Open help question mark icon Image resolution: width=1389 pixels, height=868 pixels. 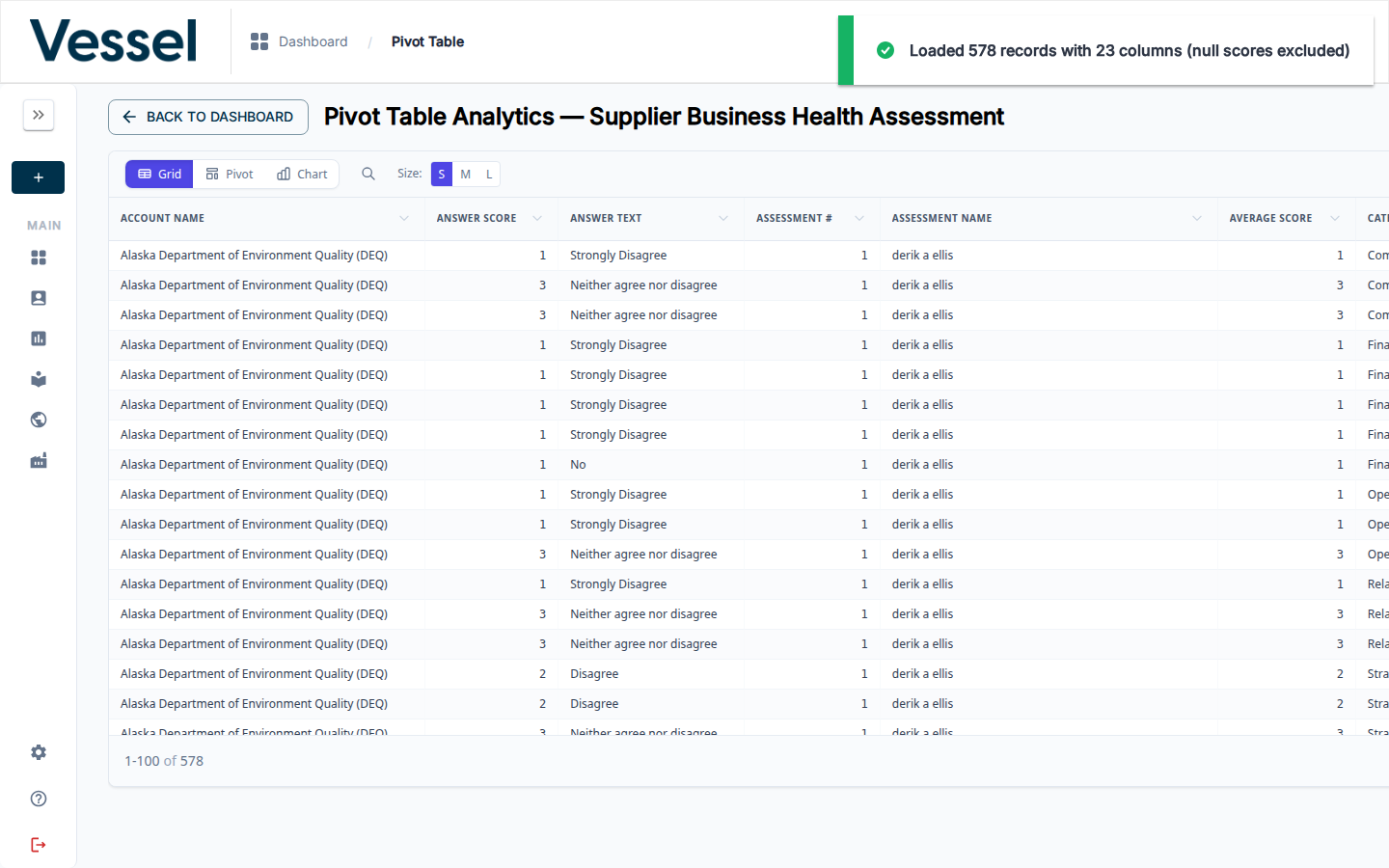[x=39, y=799]
